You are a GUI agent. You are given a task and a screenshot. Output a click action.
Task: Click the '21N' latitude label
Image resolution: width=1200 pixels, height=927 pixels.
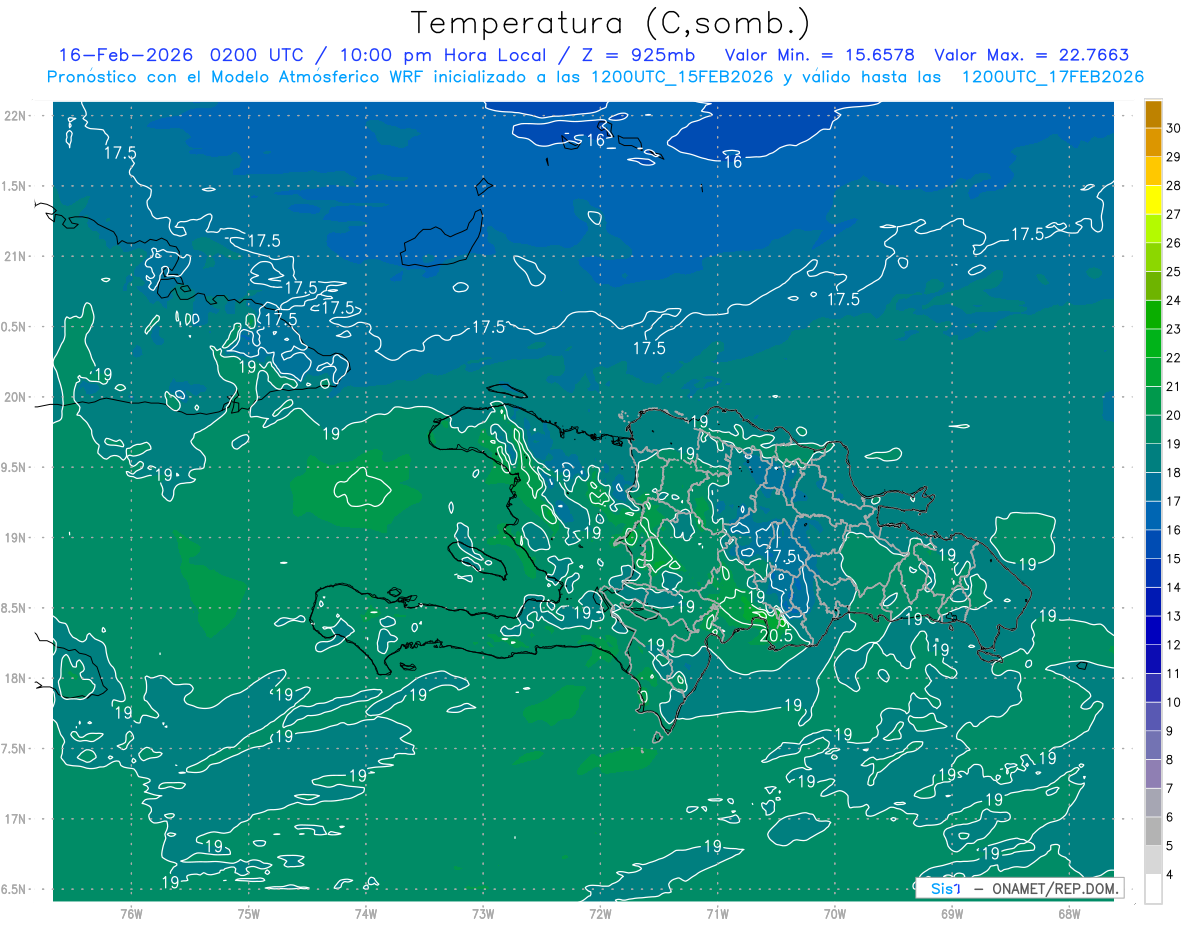pyautogui.click(x=17, y=256)
